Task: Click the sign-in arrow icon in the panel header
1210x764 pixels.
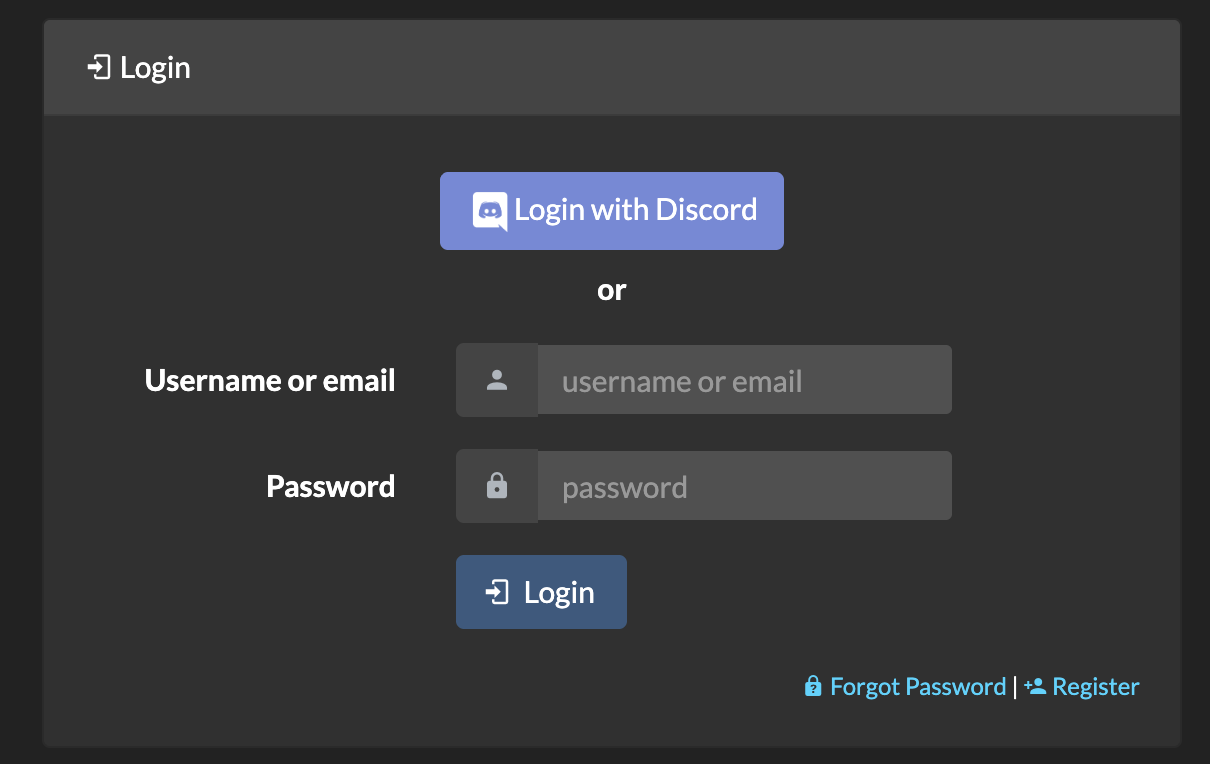Action: (99, 68)
